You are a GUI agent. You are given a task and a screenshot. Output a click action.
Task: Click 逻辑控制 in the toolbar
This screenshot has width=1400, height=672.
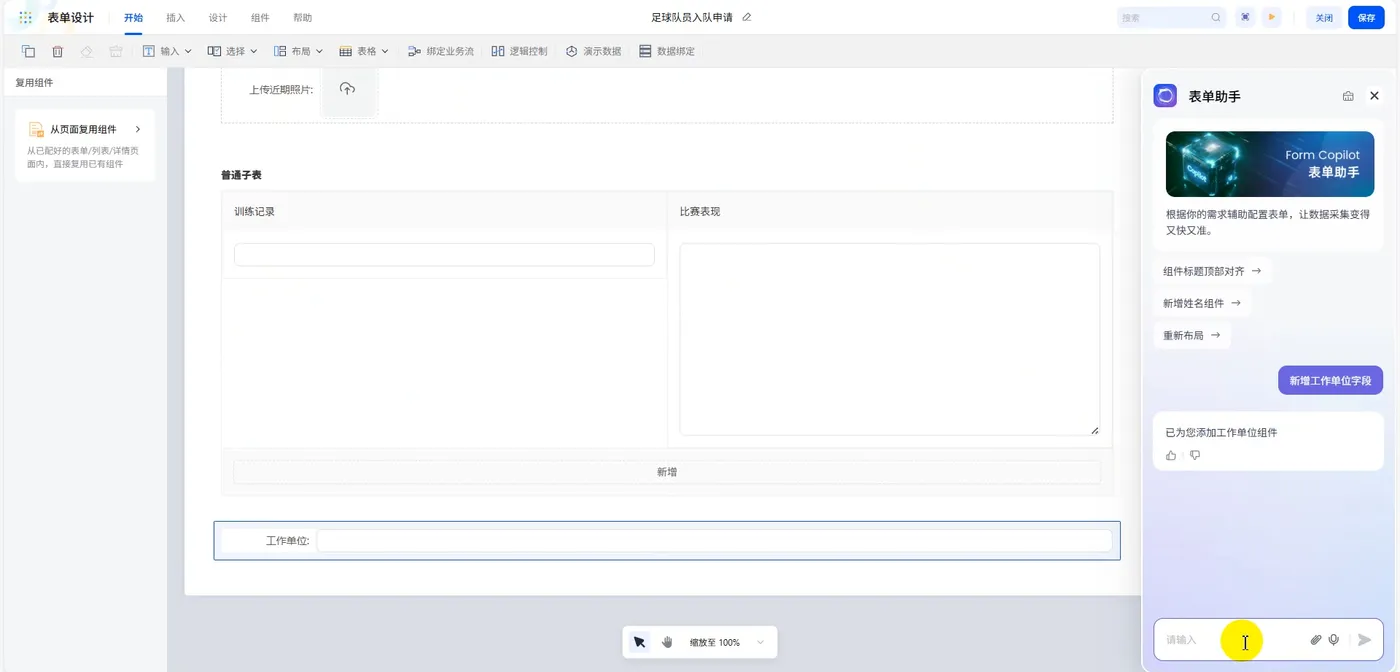click(519, 51)
